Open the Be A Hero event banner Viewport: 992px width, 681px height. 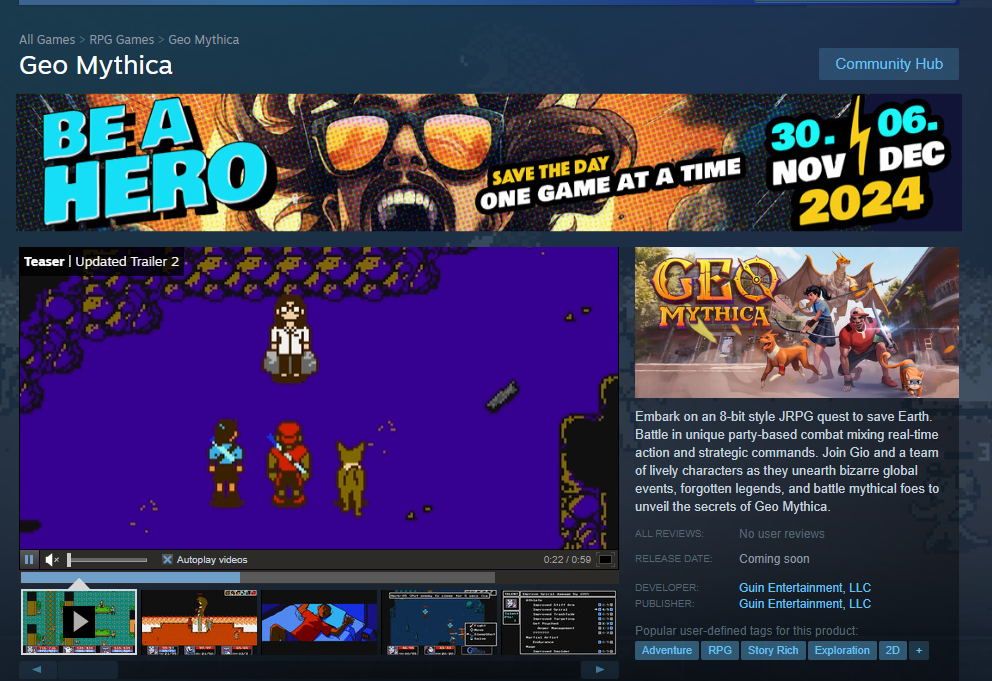pos(488,162)
